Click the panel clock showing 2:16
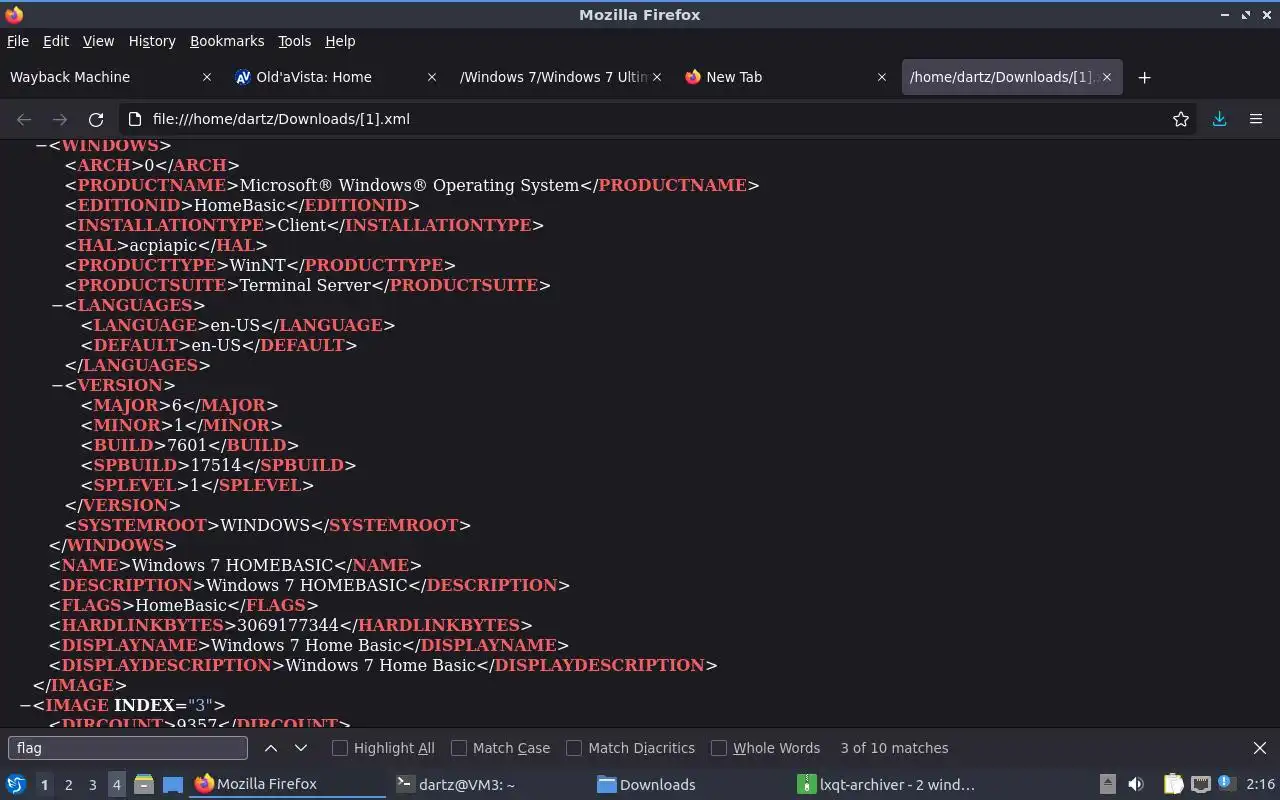1280x800 pixels. 1260,785
